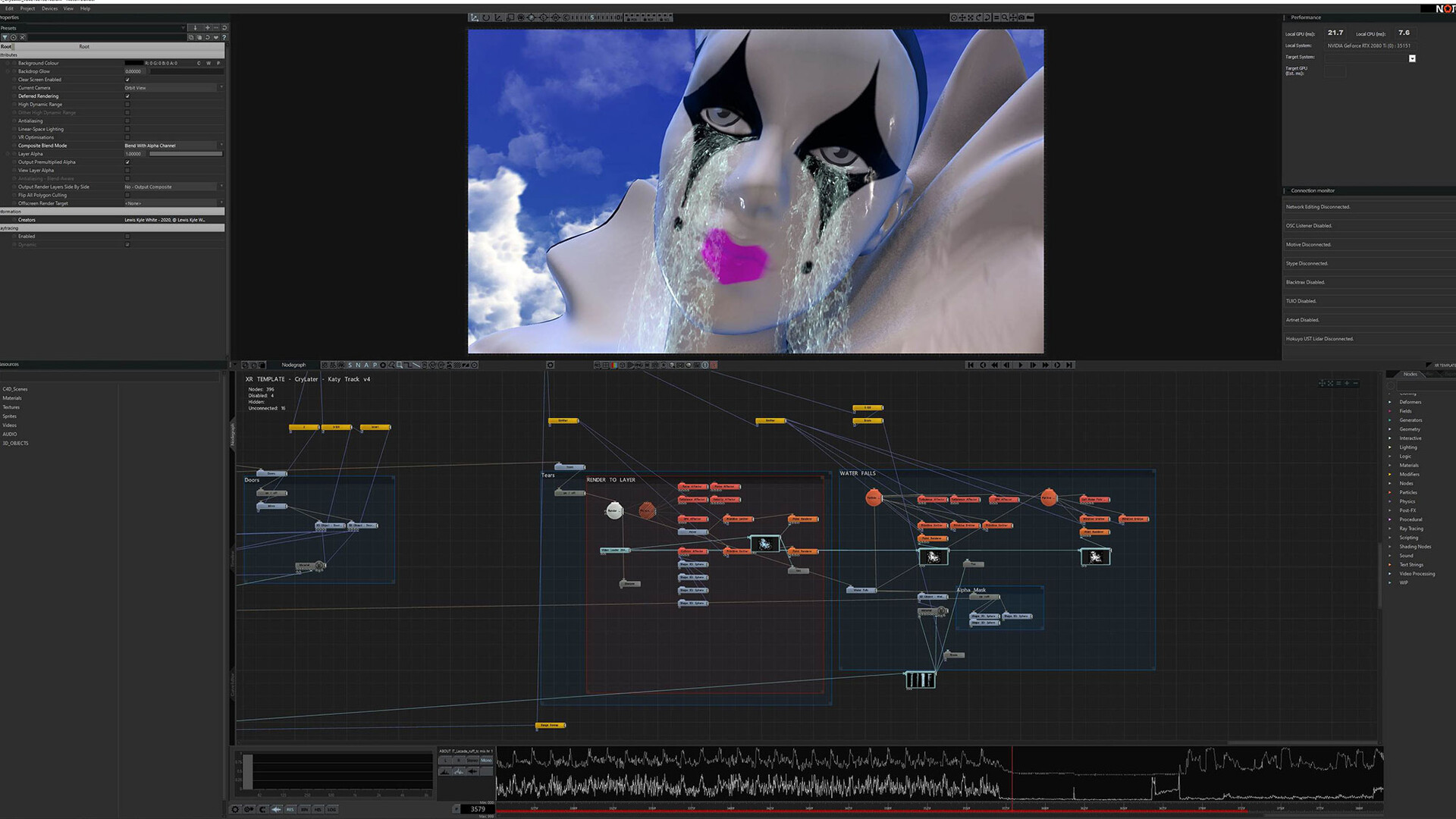Click the Play button in transport controls
The width and height of the screenshot is (1456, 819).
tap(1020, 365)
